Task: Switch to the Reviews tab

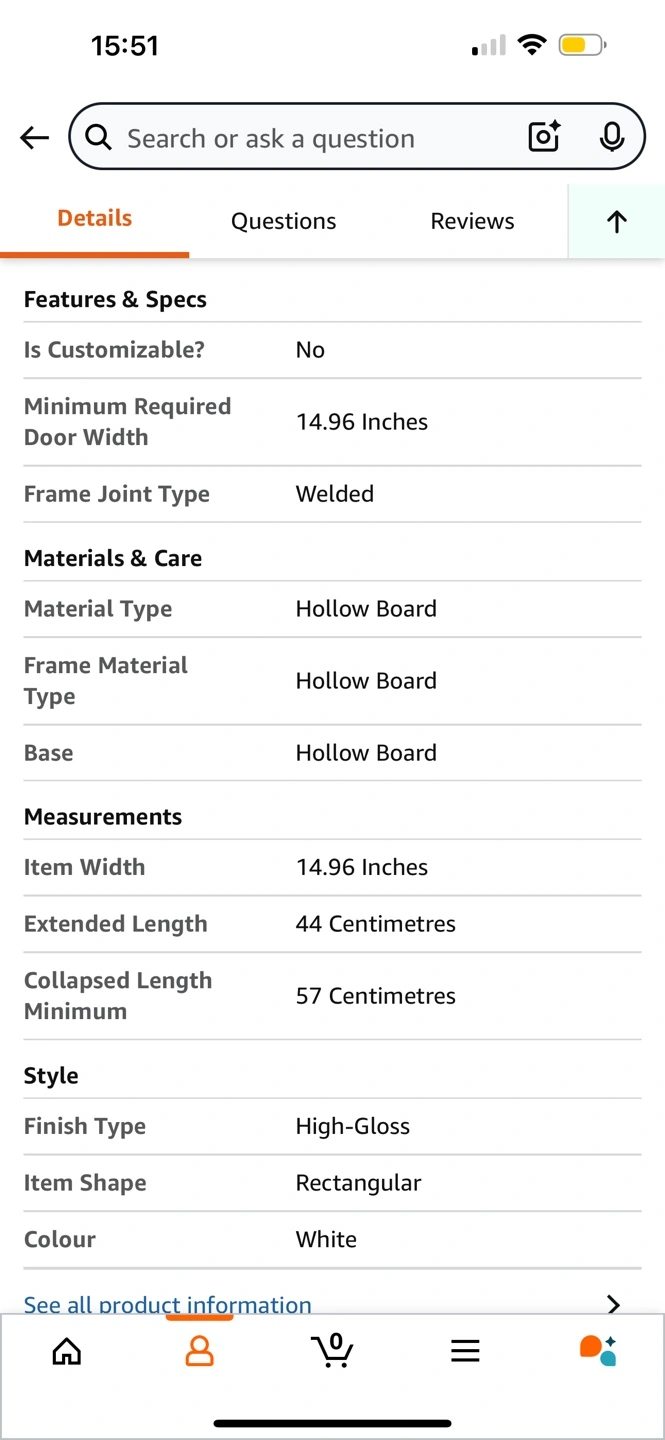Action: pos(472,221)
